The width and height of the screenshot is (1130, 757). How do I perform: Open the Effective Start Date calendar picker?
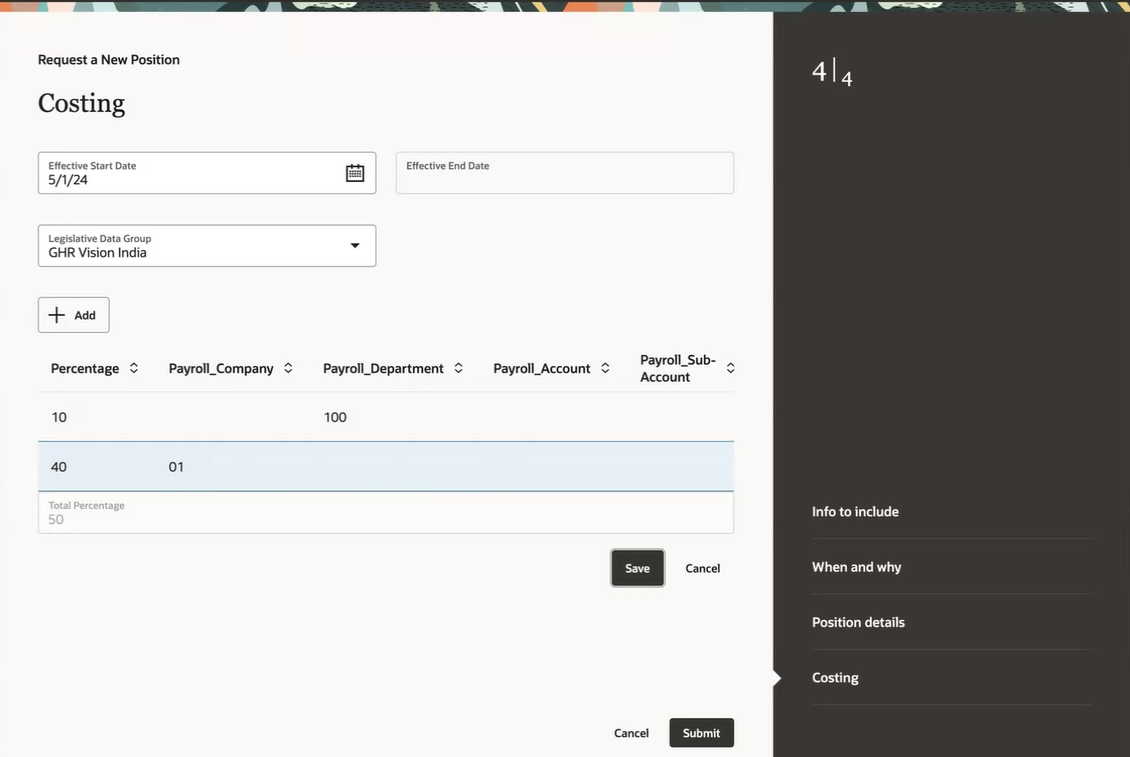tap(355, 173)
